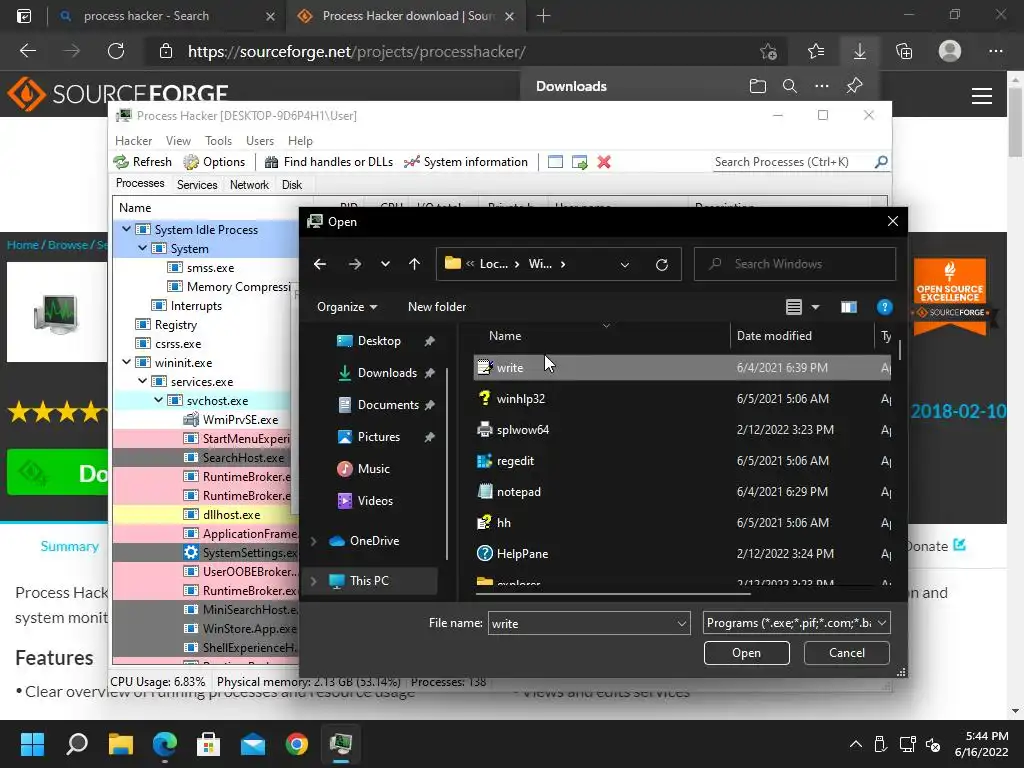This screenshot has height=768, width=1024.
Task: Collapse the services.exe node
Action: 142,381
